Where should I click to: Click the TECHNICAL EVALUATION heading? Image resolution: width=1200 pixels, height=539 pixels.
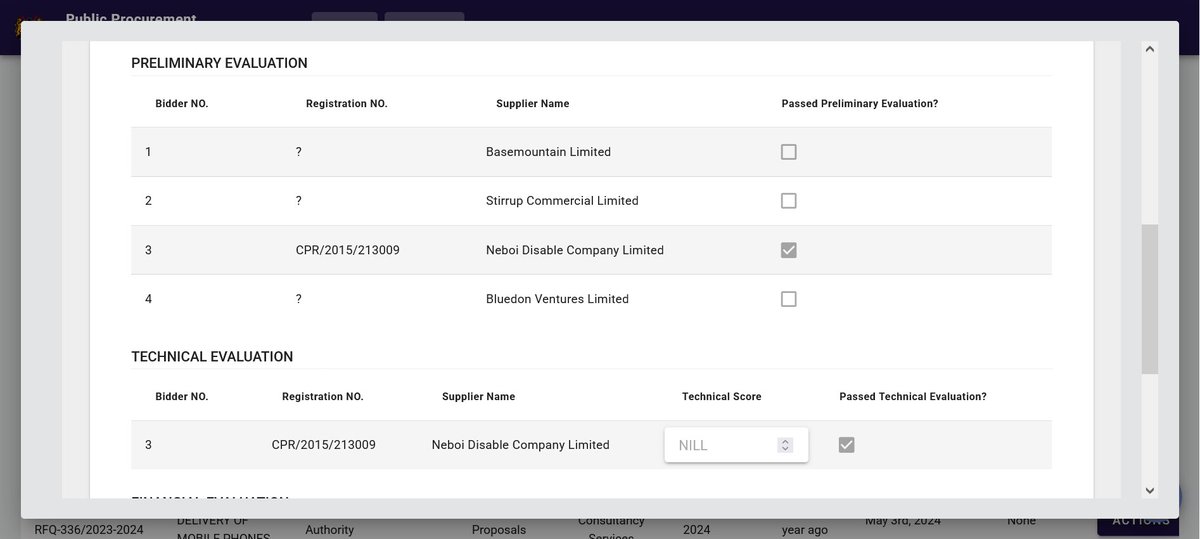212,357
